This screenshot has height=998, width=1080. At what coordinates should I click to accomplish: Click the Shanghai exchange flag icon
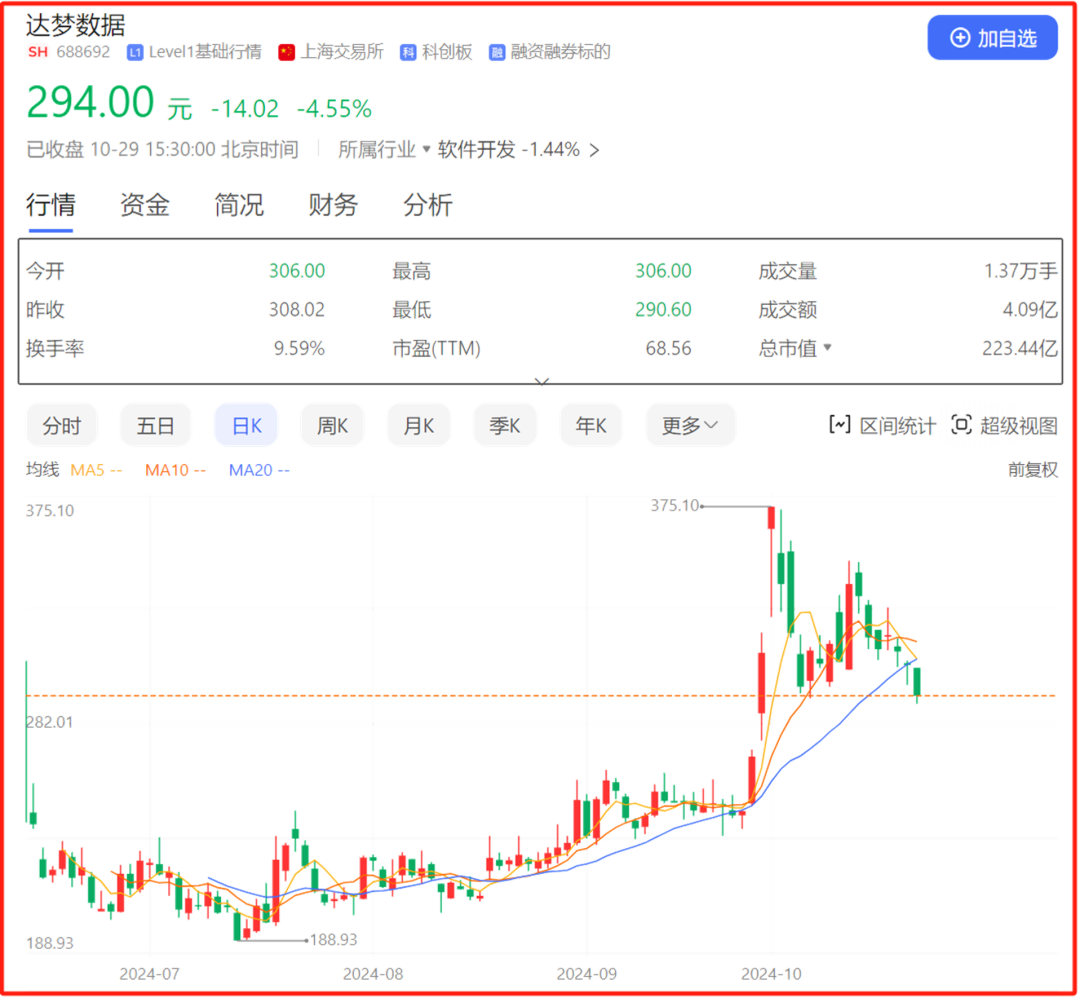point(287,52)
